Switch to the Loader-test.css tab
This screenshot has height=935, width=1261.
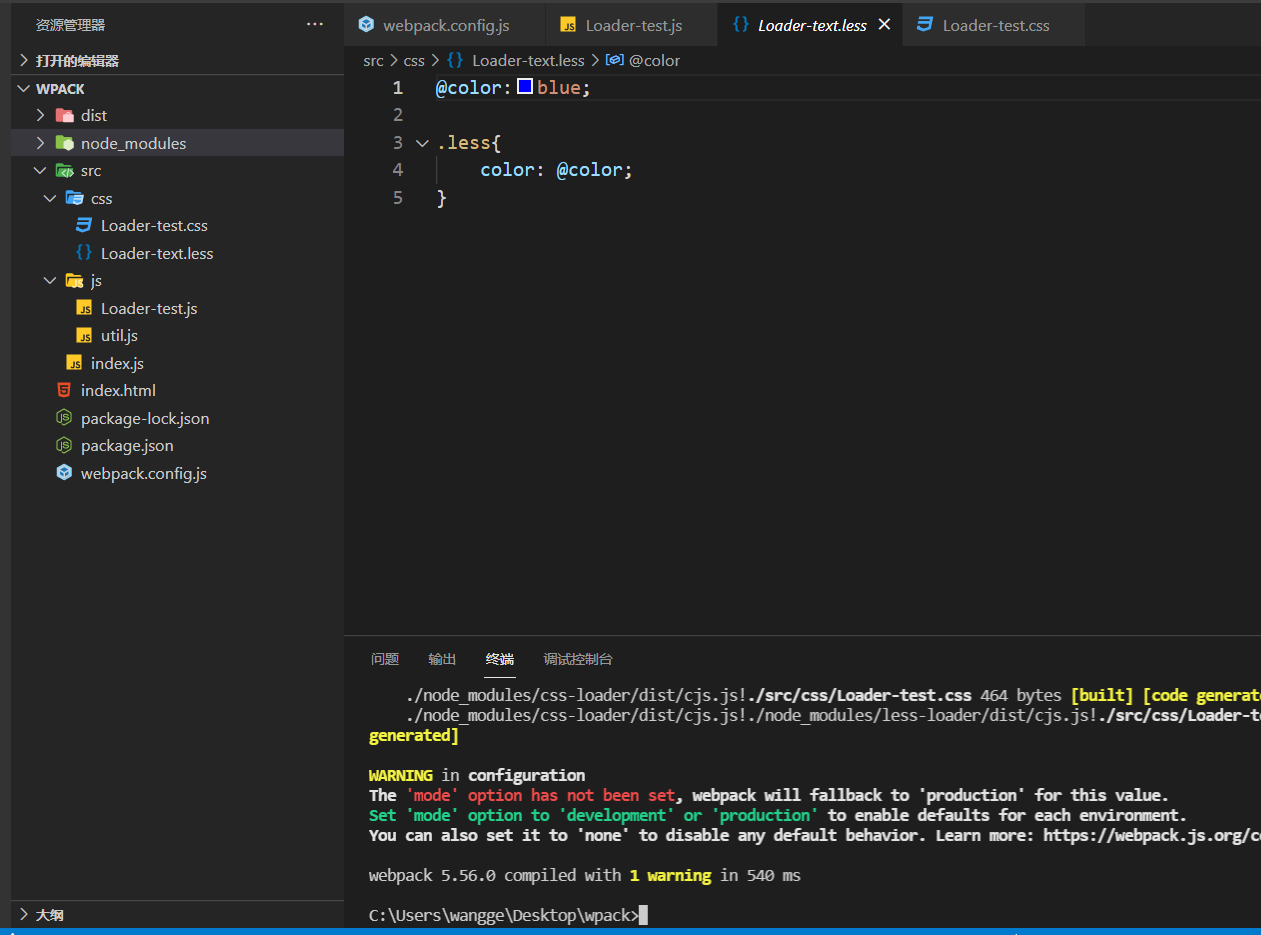994,25
